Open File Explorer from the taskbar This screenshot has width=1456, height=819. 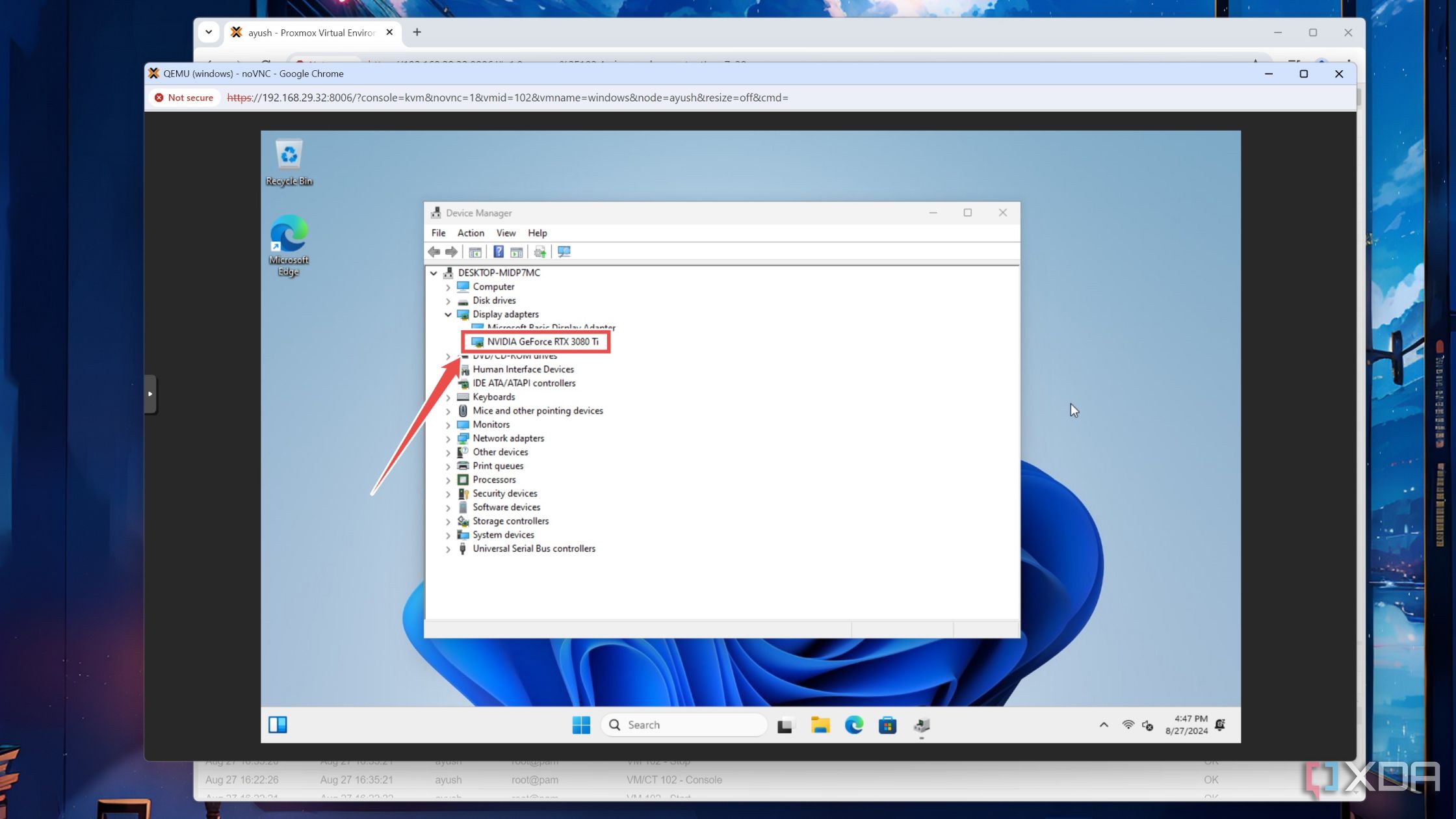820,725
